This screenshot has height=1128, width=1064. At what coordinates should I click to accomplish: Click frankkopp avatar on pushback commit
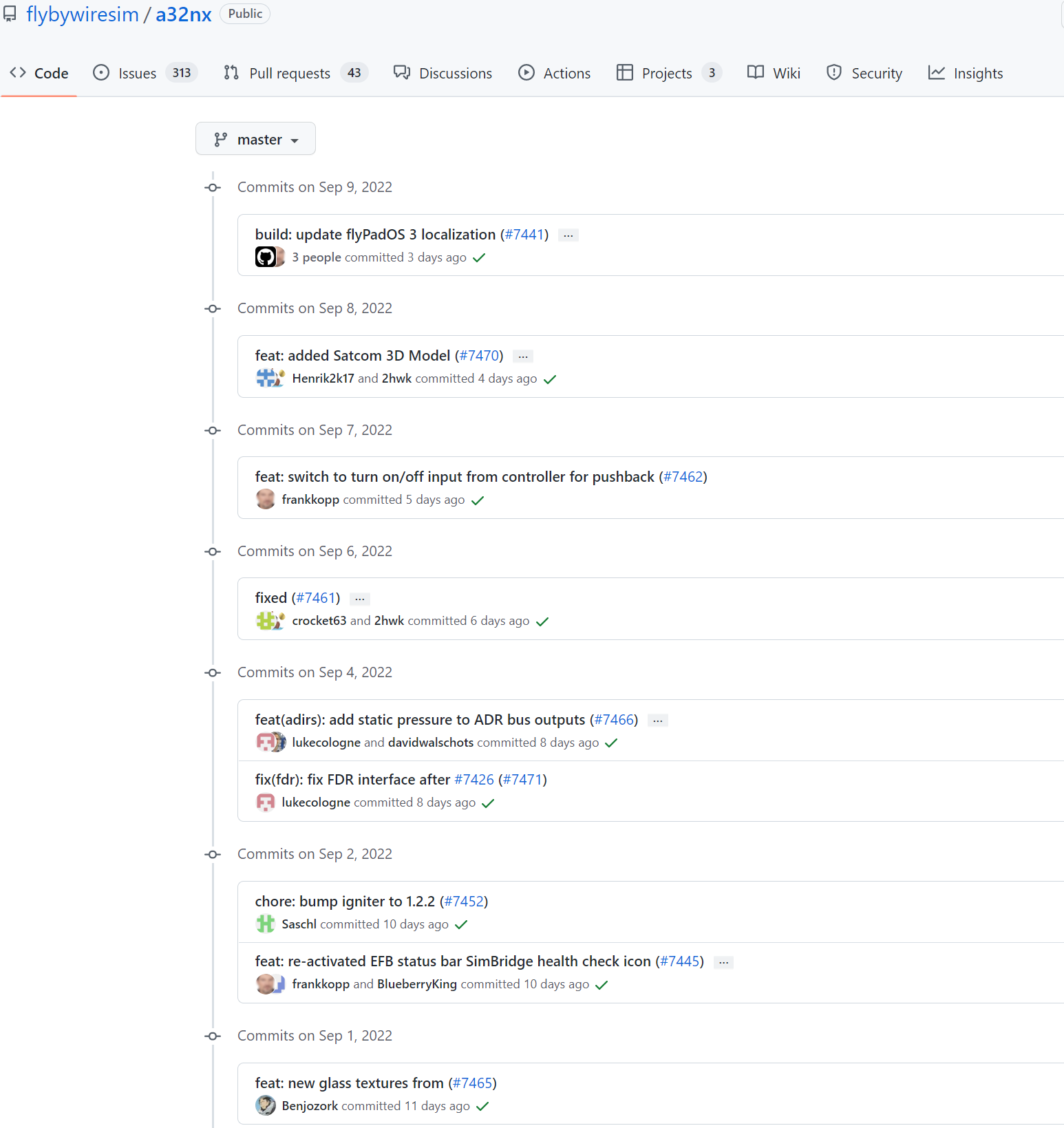[x=266, y=500]
